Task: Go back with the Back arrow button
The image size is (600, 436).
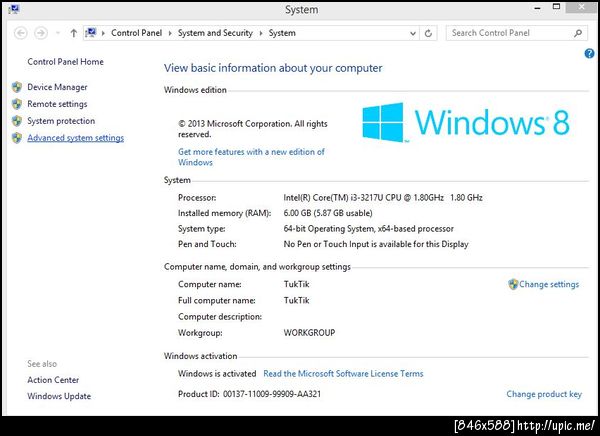Action: pyautogui.click(x=21, y=33)
